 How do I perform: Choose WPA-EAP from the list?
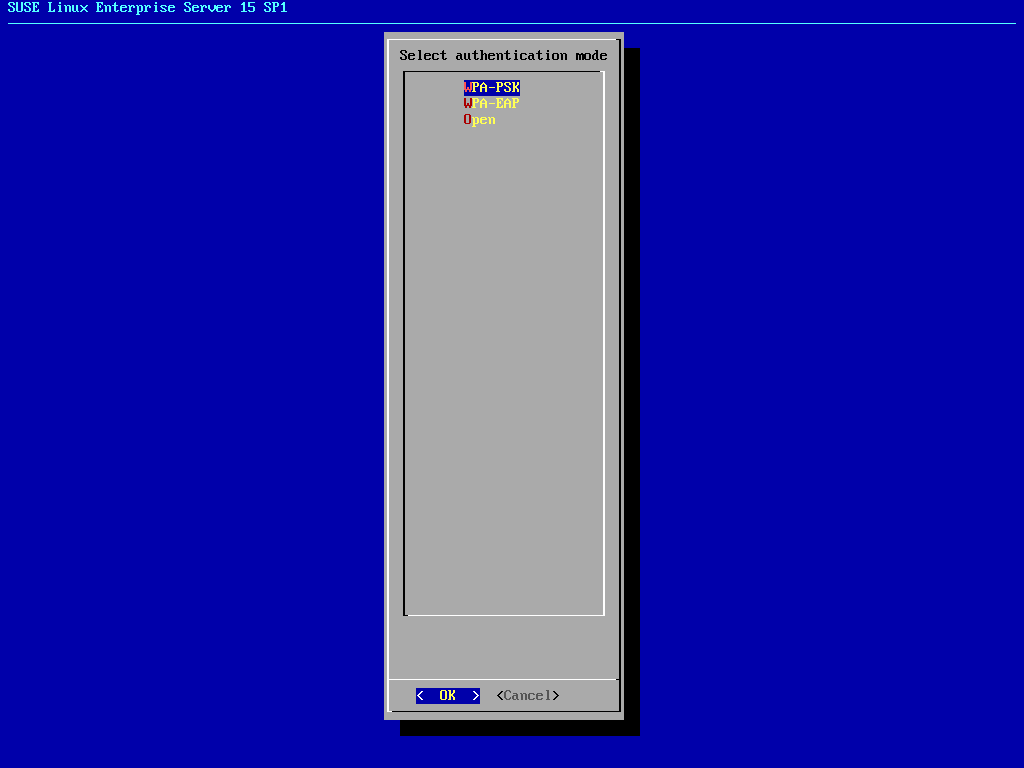coord(492,104)
